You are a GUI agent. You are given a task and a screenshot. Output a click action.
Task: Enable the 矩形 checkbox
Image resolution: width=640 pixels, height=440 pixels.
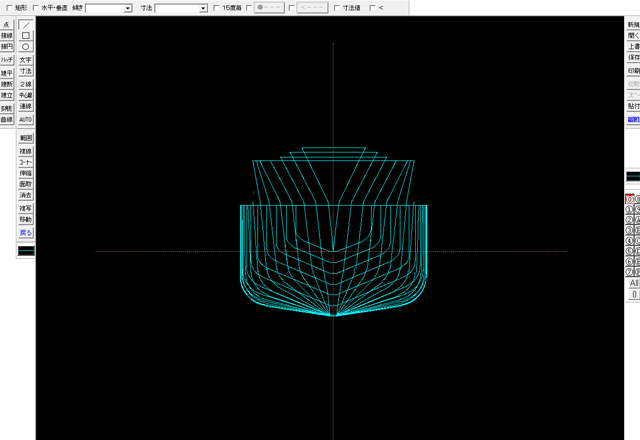9,8
